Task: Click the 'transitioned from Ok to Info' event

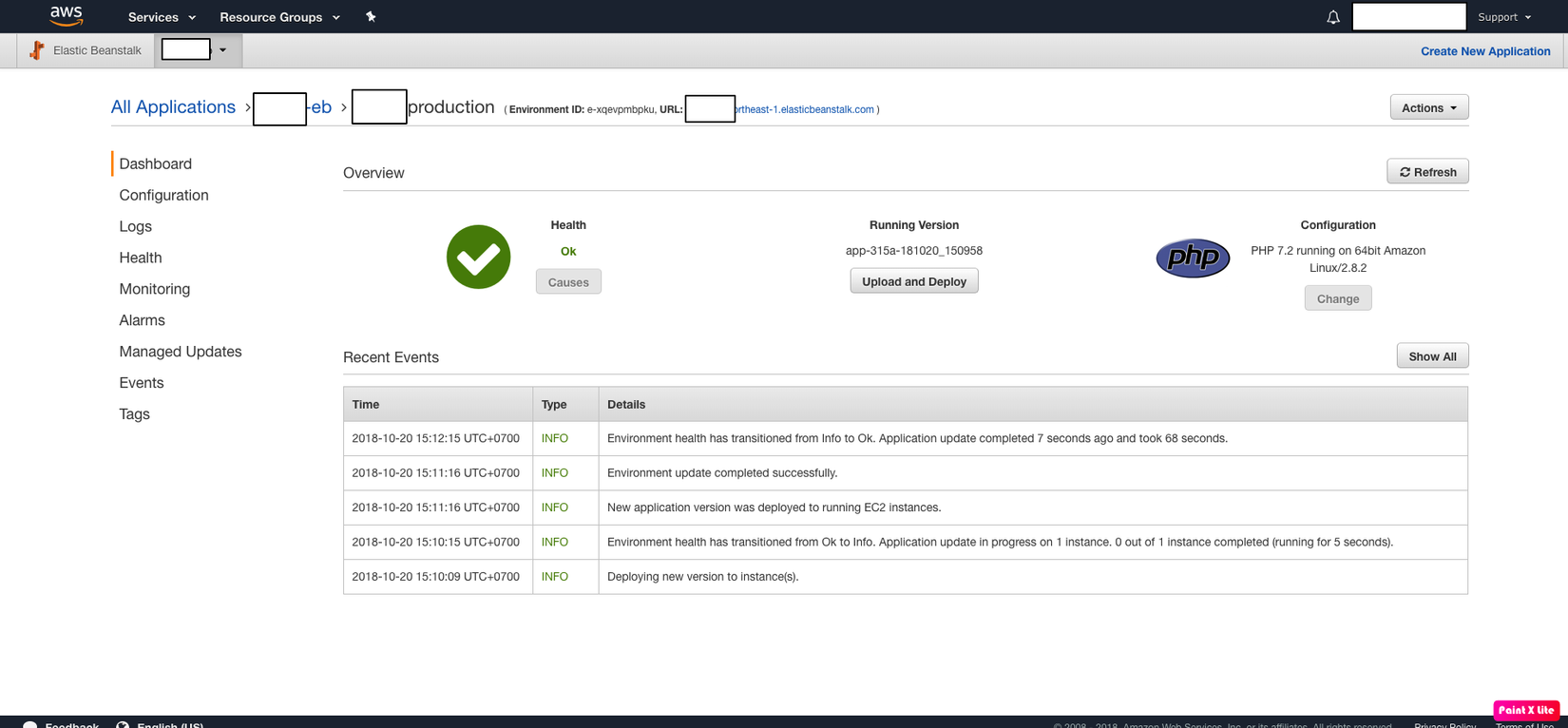Action: 1000,542
